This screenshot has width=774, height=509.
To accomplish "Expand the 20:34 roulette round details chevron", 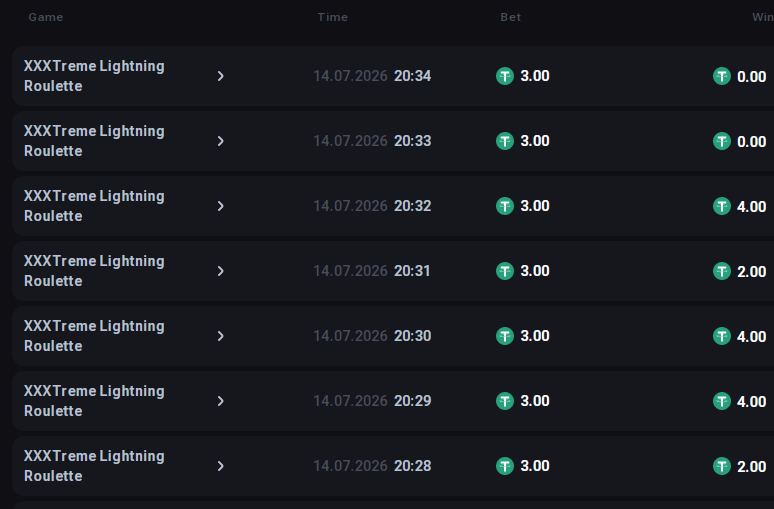I will (x=221, y=76).
